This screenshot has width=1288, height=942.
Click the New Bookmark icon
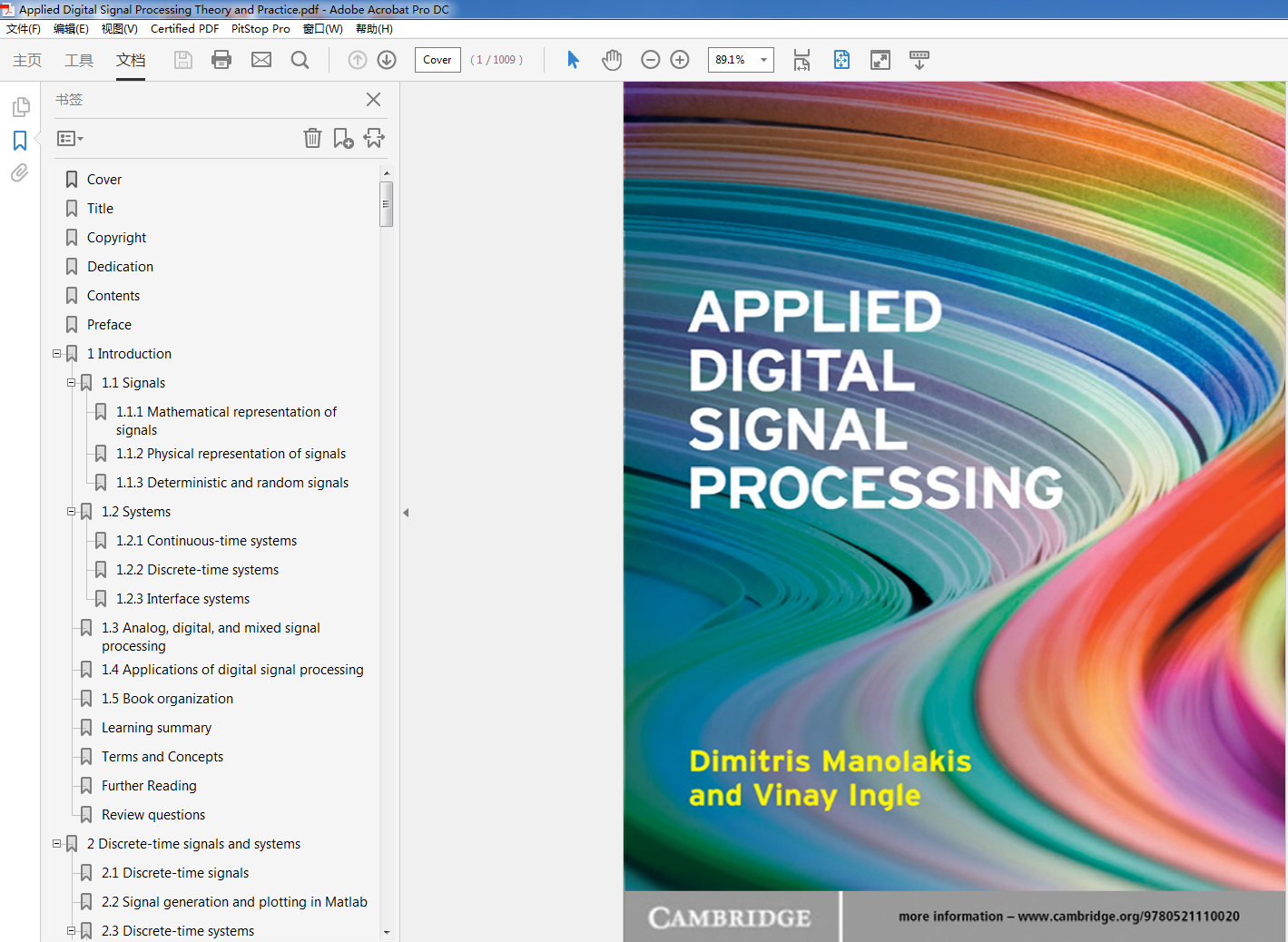pos(343,138)
